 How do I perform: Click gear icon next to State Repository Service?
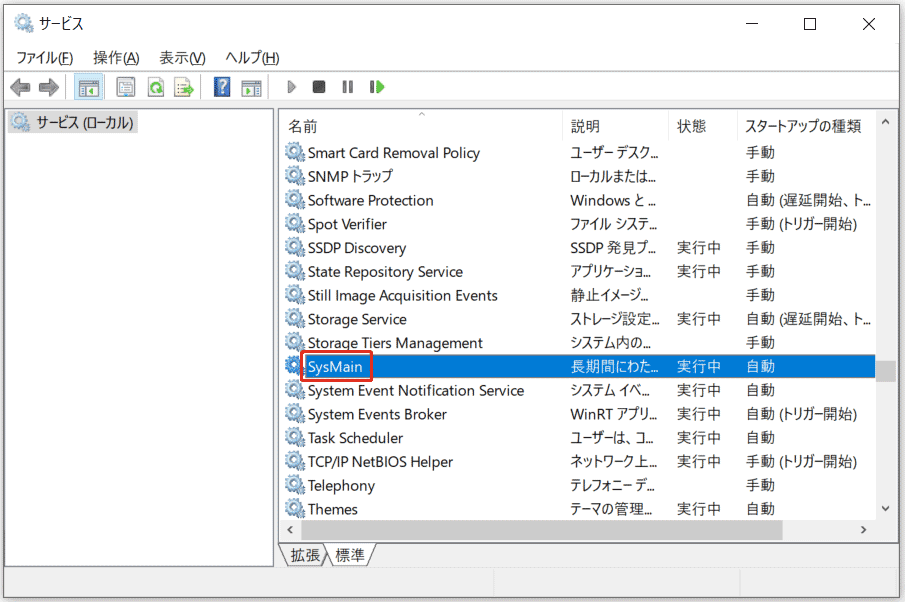(x=295, y=271)
